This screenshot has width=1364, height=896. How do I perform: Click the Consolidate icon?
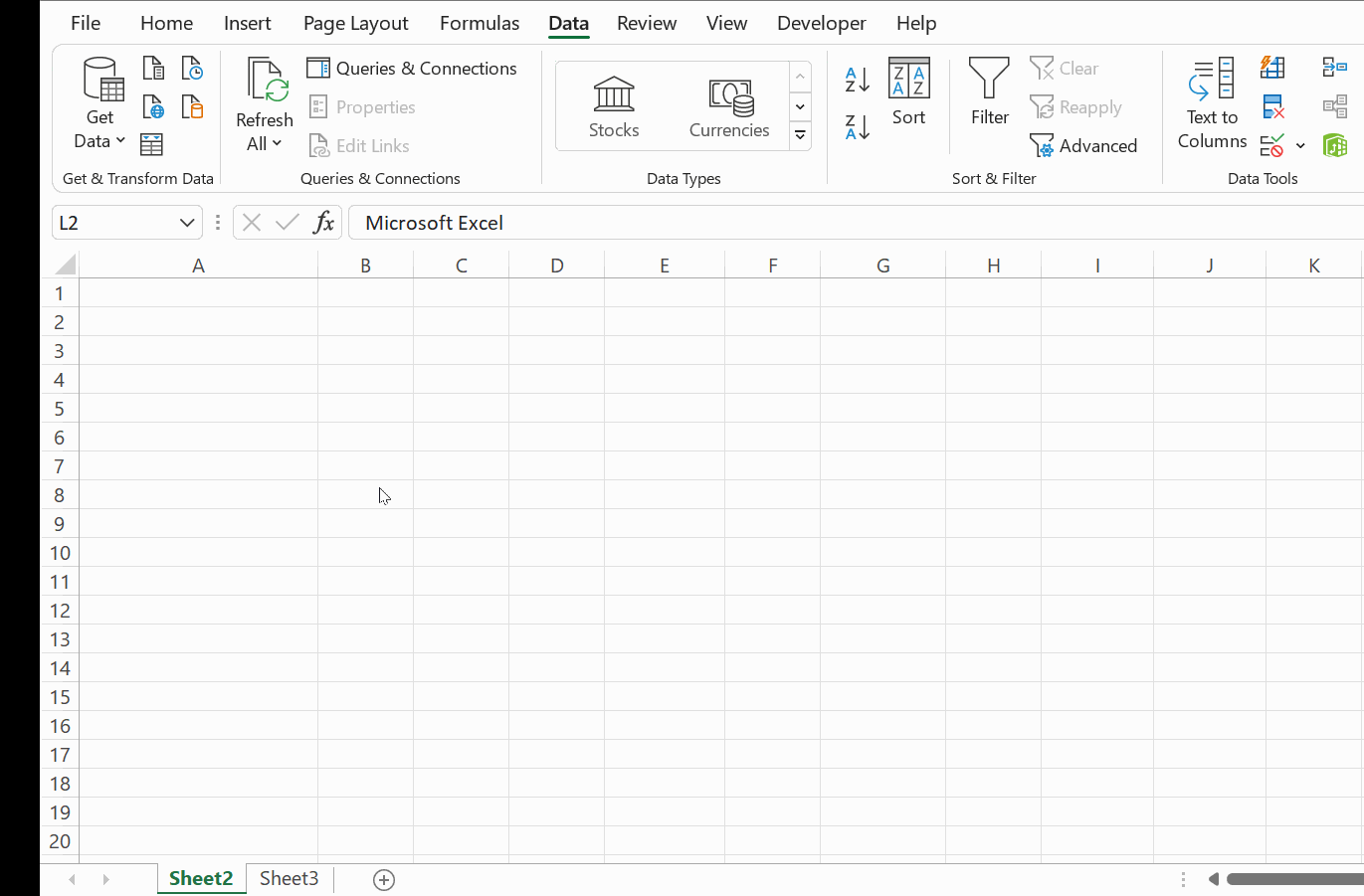pos(1333,67)
